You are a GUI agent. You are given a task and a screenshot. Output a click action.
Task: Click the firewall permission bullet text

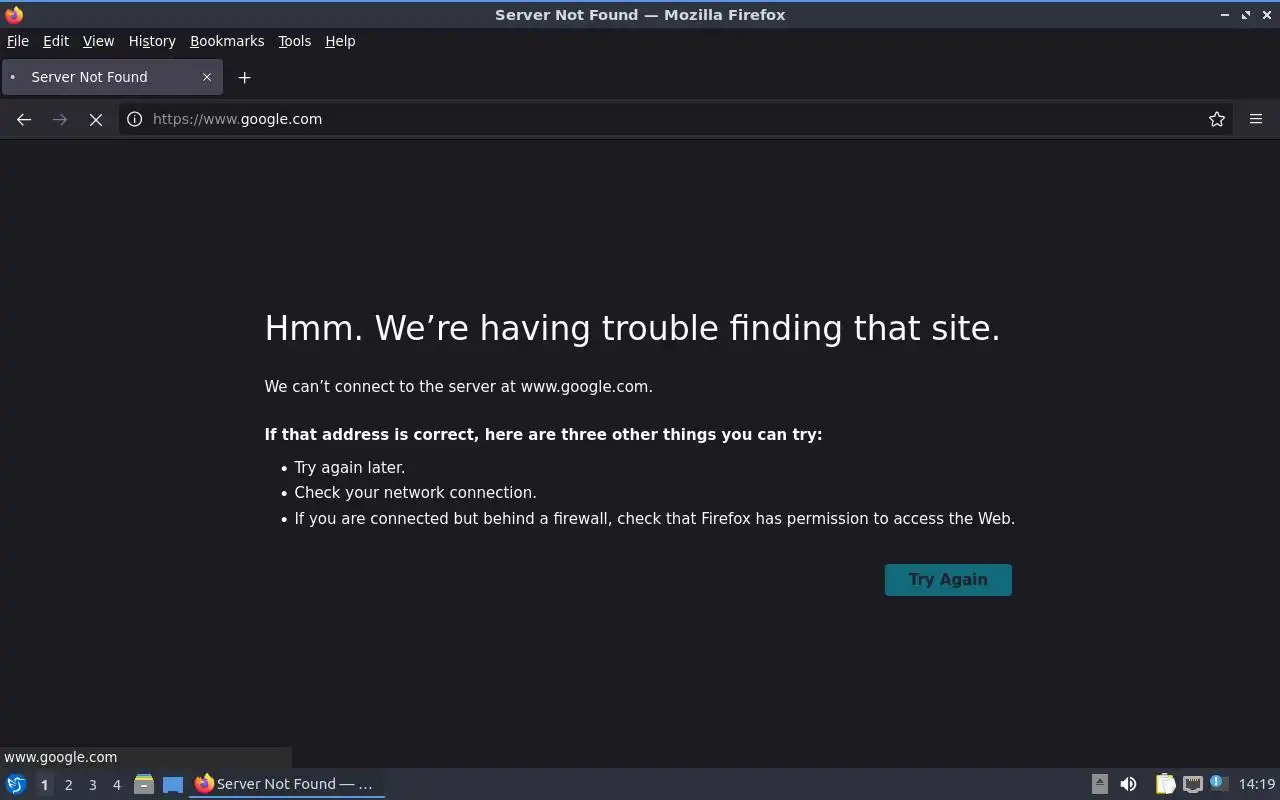coord(654,518)
